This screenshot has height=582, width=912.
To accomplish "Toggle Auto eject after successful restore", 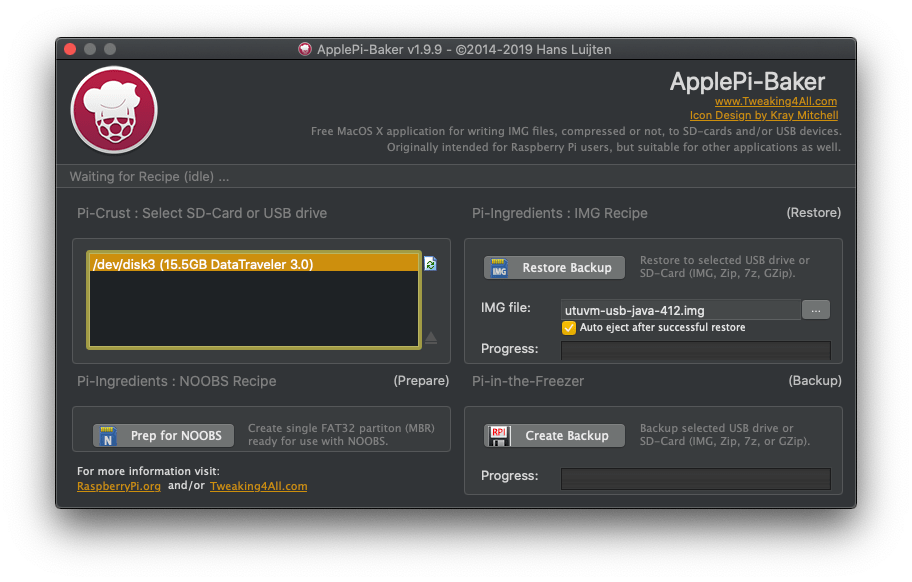I will coord(569,328).
